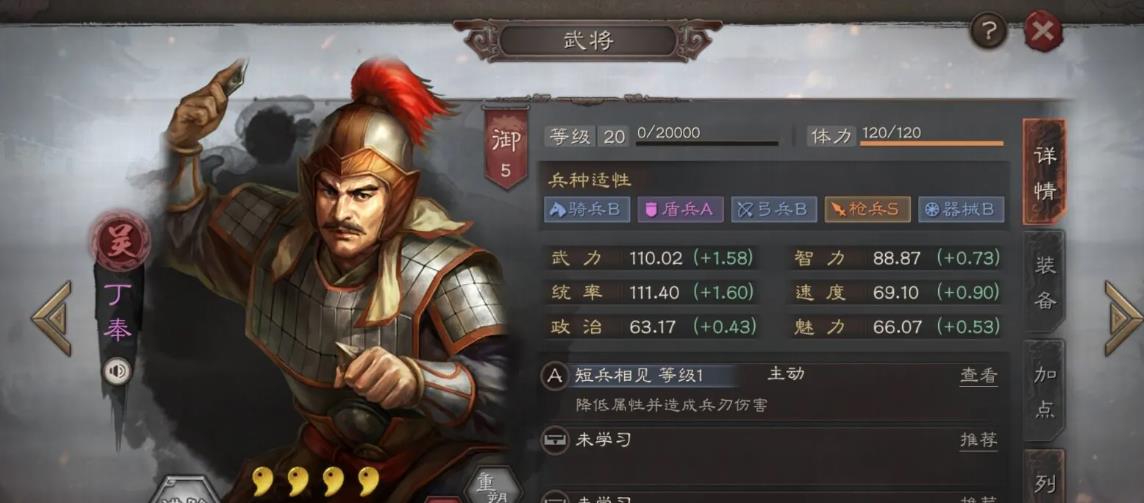Switch to the 装备 equipment tab
This screenshot has width=1144, height=503.
click(1045, 283)
